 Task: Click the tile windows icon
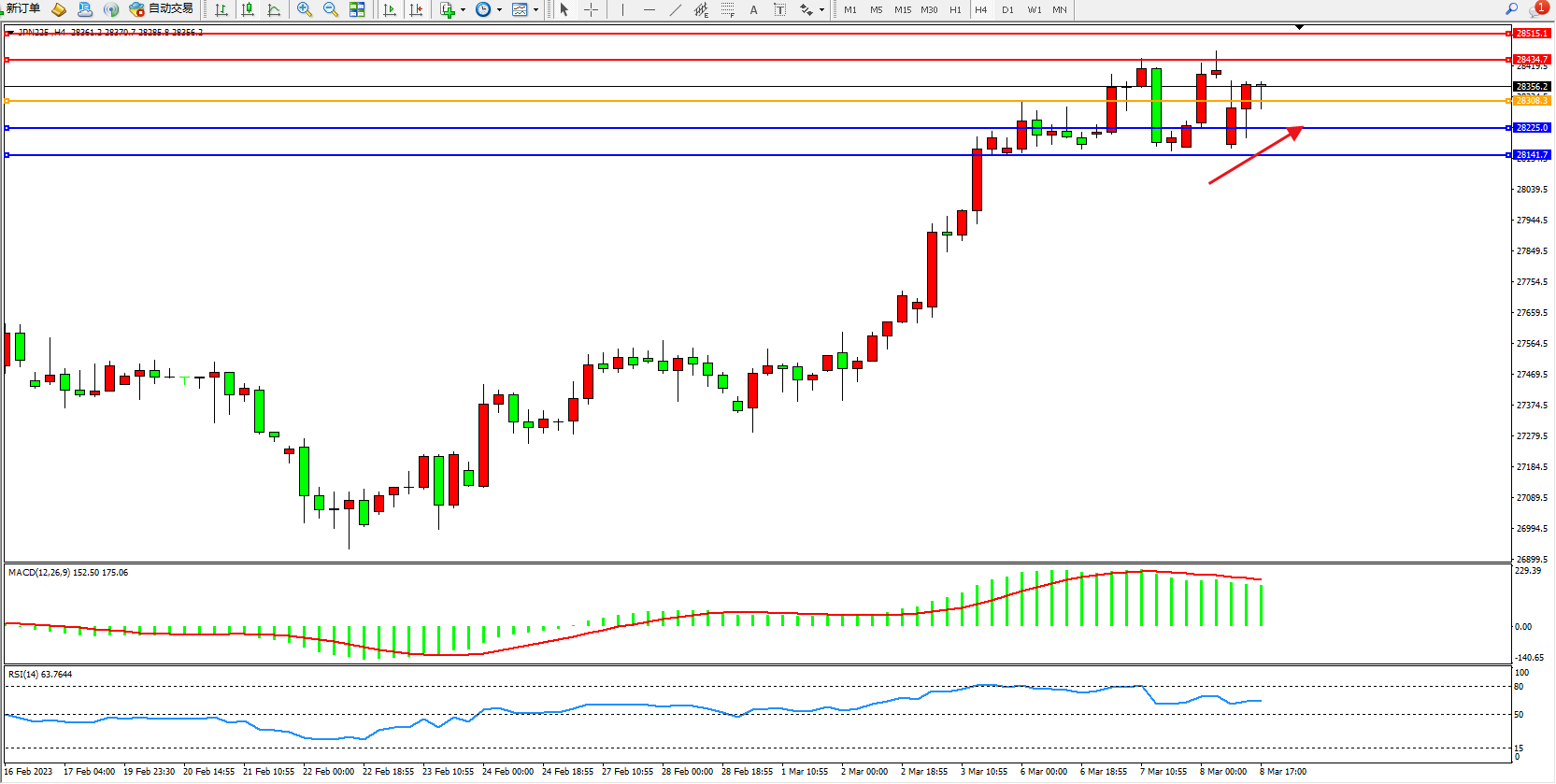357,9
